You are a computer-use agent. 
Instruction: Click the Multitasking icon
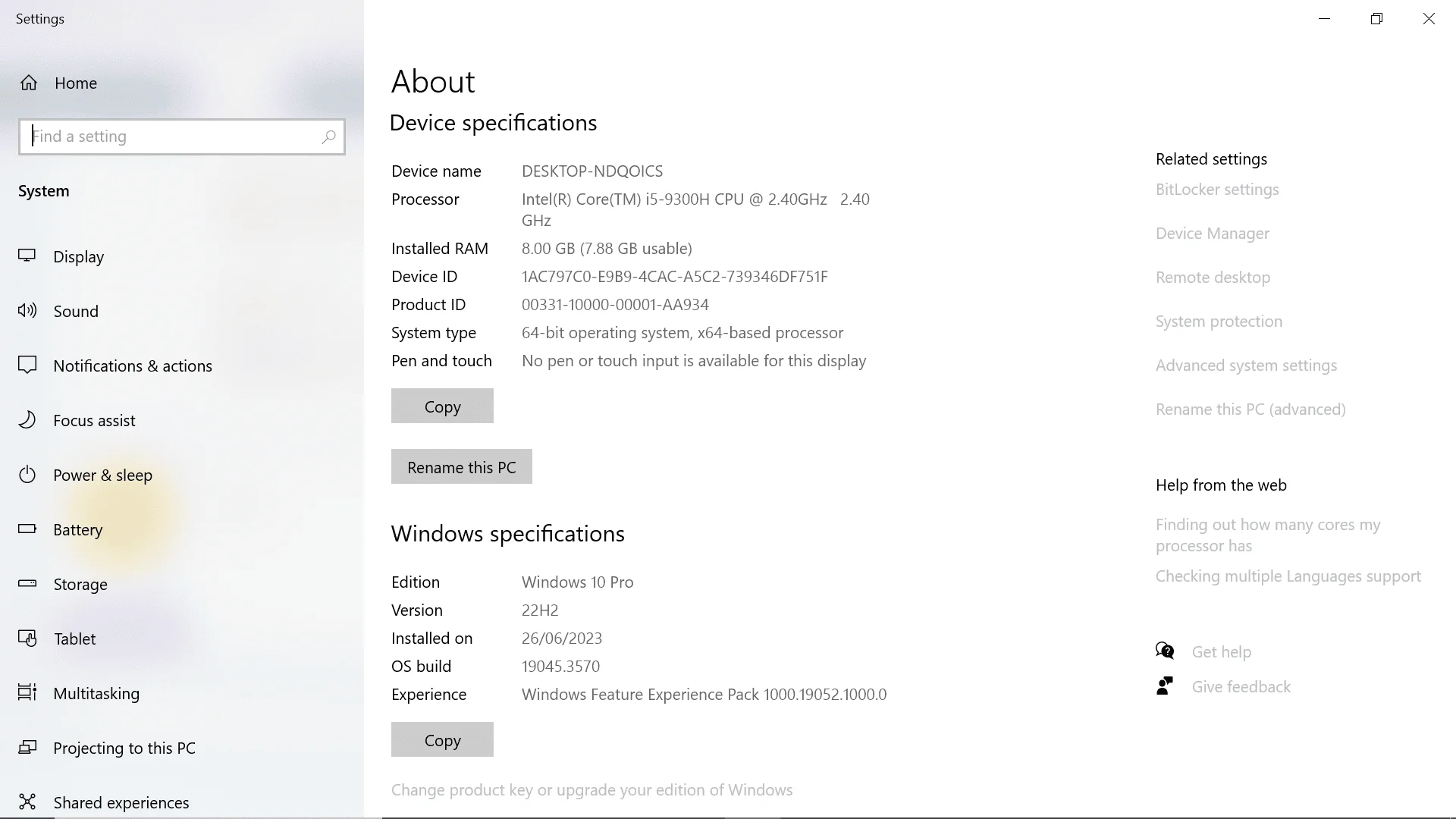coord(27,693)
